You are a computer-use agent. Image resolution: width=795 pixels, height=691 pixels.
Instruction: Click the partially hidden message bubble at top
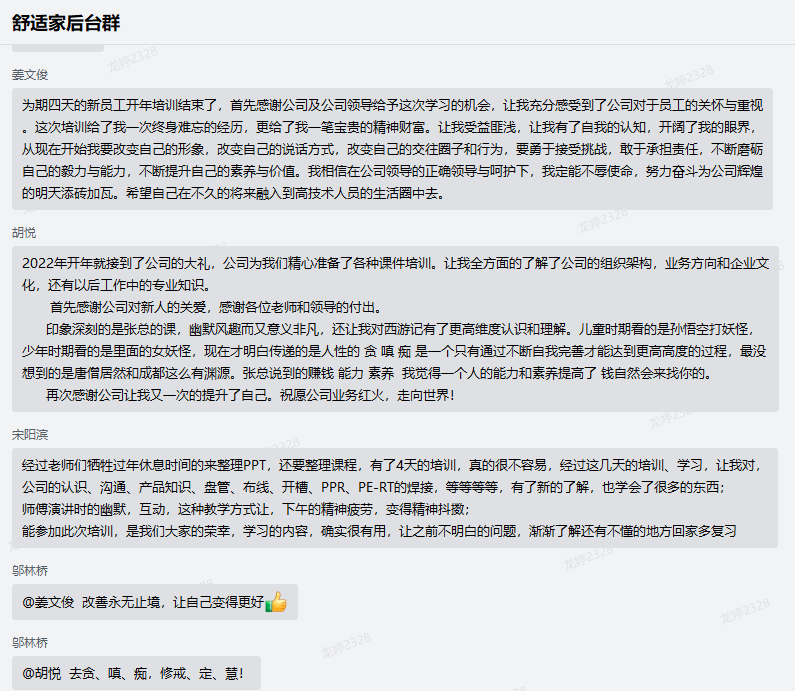coord(58,46)
